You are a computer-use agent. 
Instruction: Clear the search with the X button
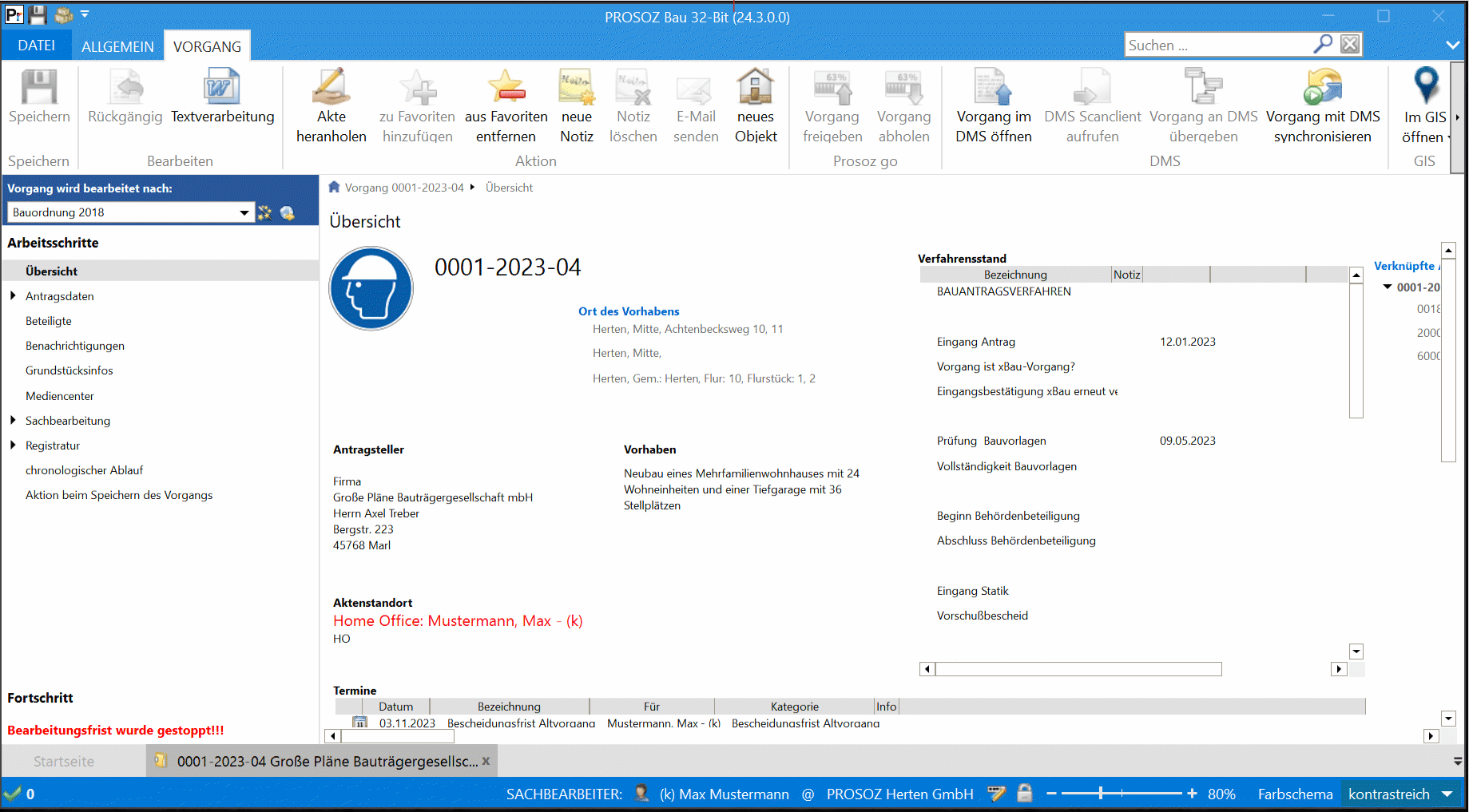click(1350, 44)
